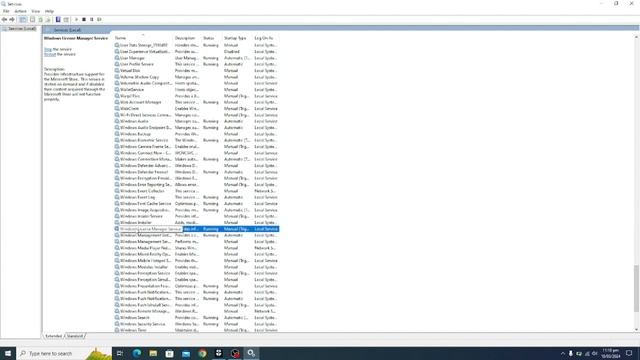The height and width of the screenshot is (360, 640).
Task: Select the WebClient service row
Action: [x=196, y=109]
